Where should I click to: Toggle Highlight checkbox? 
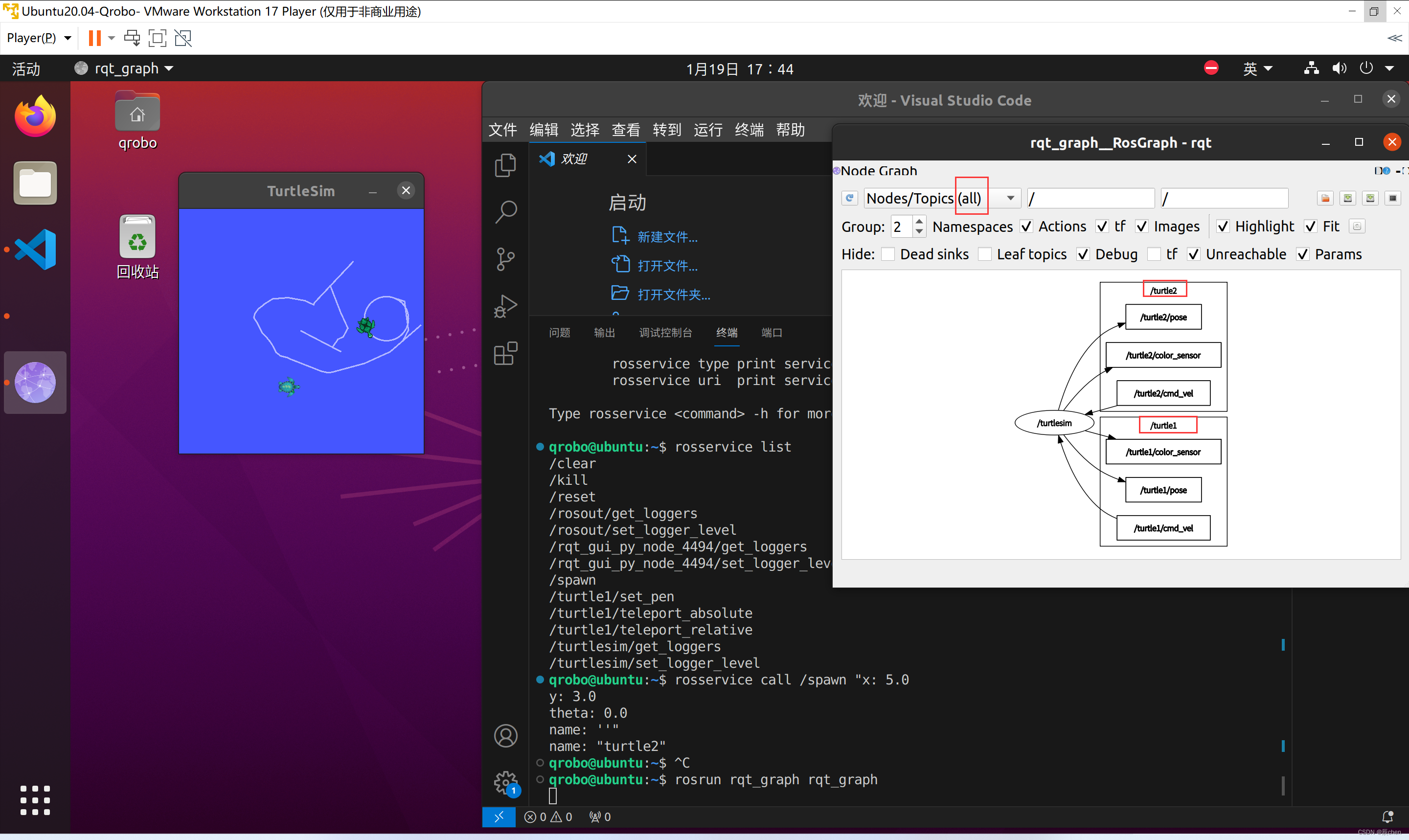[x=1223, y=227]
